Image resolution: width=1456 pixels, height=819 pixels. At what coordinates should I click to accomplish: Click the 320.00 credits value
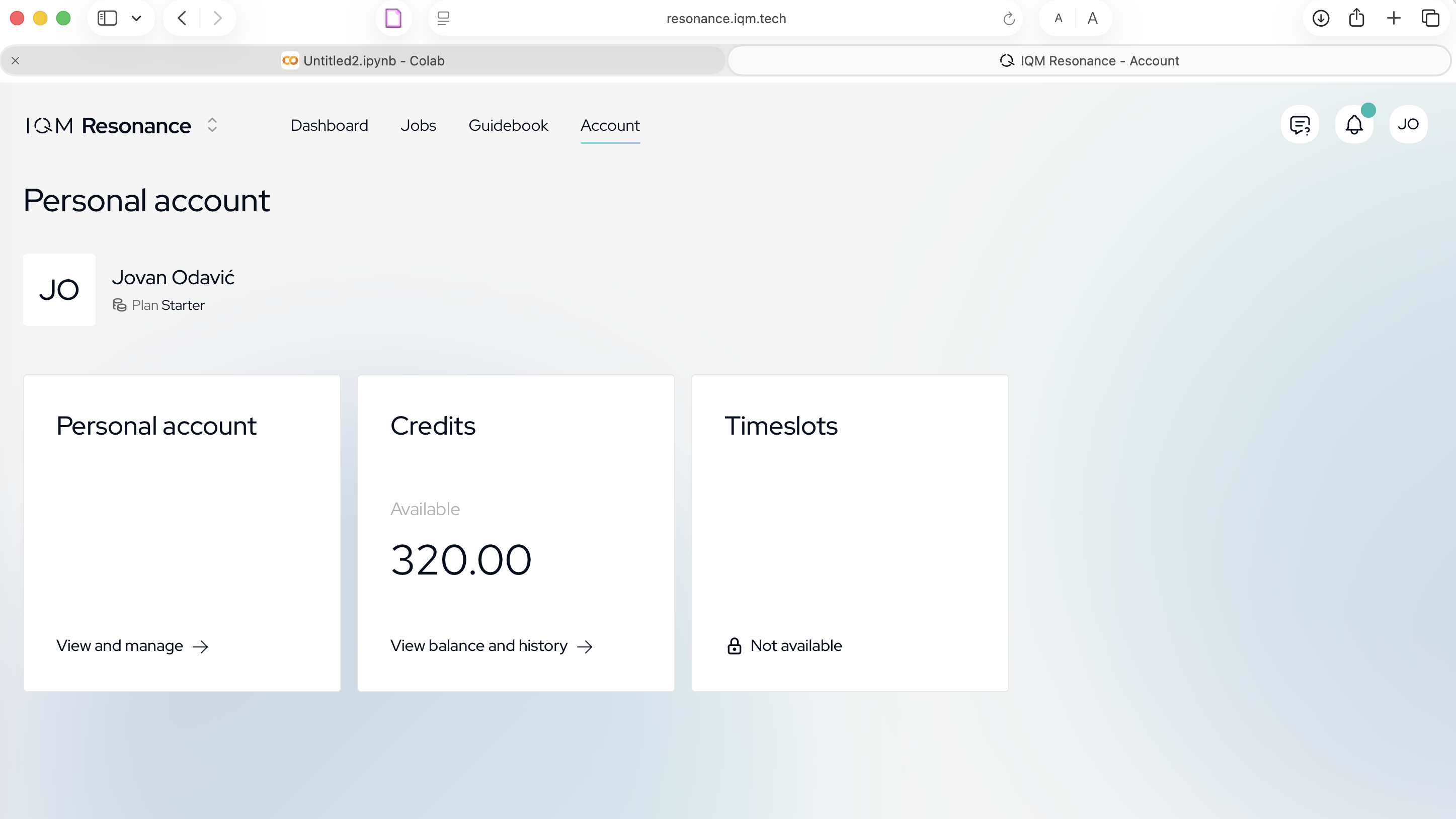[x=461, y=559]
